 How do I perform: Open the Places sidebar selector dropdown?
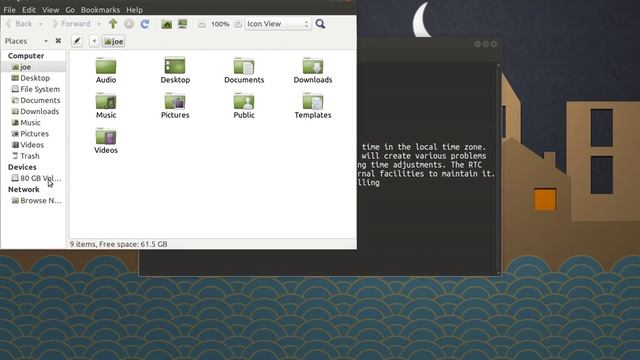pyautogui.click(x=26, y=41)
